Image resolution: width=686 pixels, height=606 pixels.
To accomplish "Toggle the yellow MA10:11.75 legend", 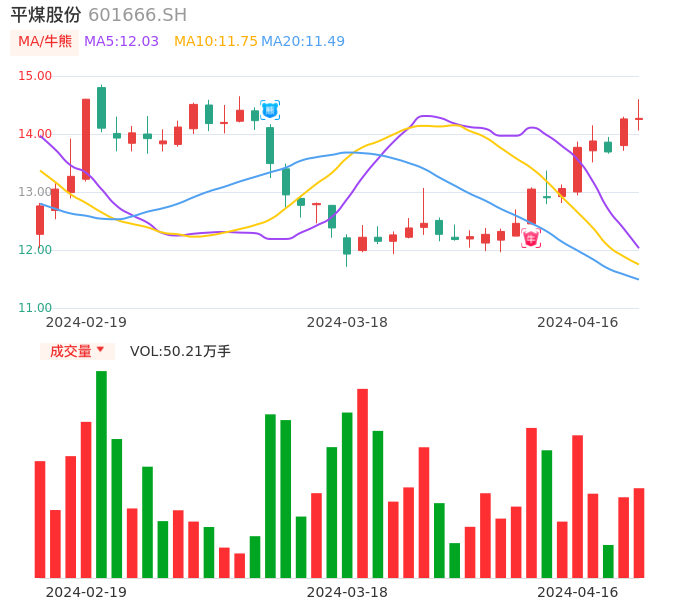I will pyautogui.click(x=215, y=42).
